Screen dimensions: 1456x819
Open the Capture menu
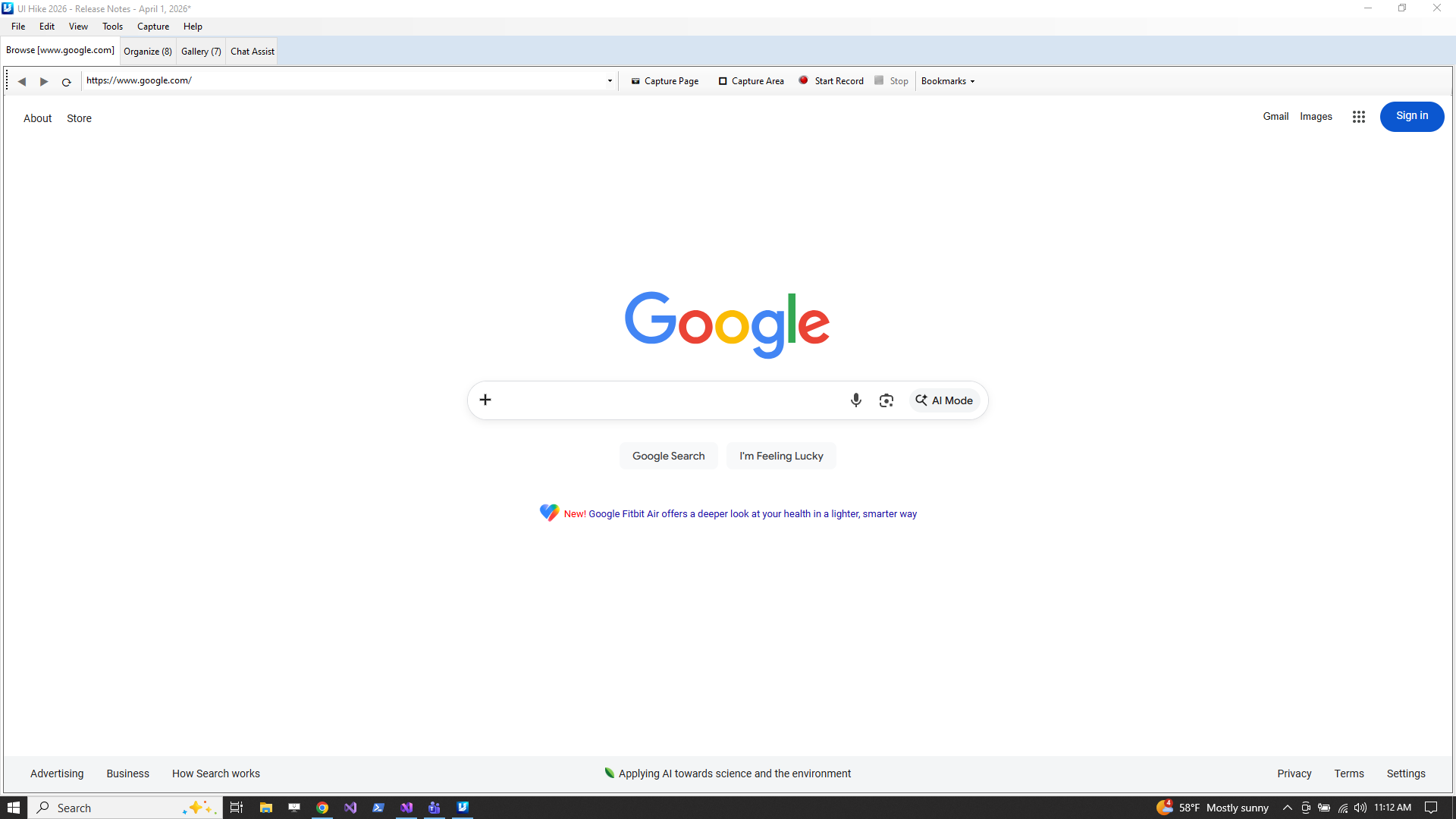(x=153, y=27)
